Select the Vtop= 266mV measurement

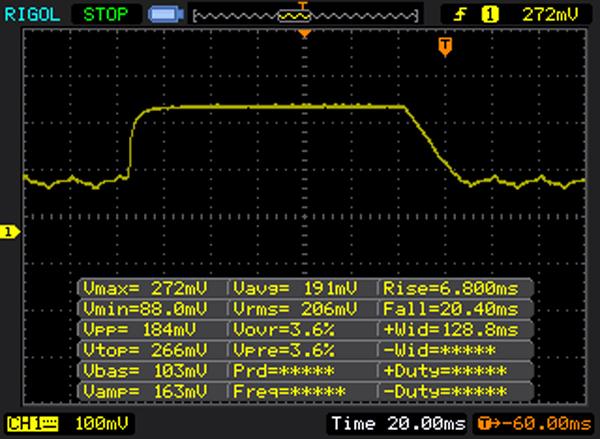(x=152, y=350)
